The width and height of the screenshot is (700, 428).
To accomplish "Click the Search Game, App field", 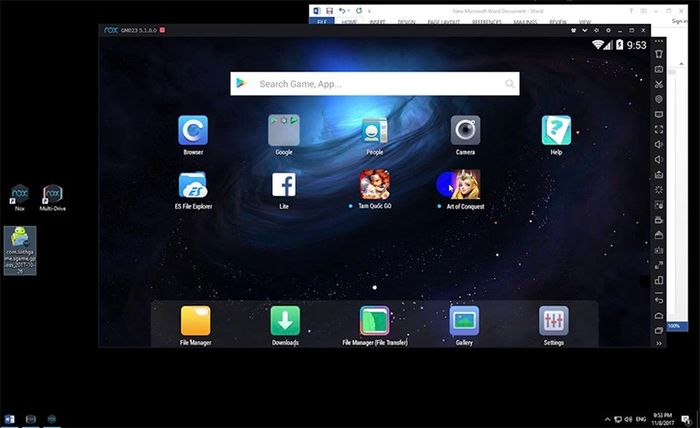I will pyautogui.click(x=375, y=84).
